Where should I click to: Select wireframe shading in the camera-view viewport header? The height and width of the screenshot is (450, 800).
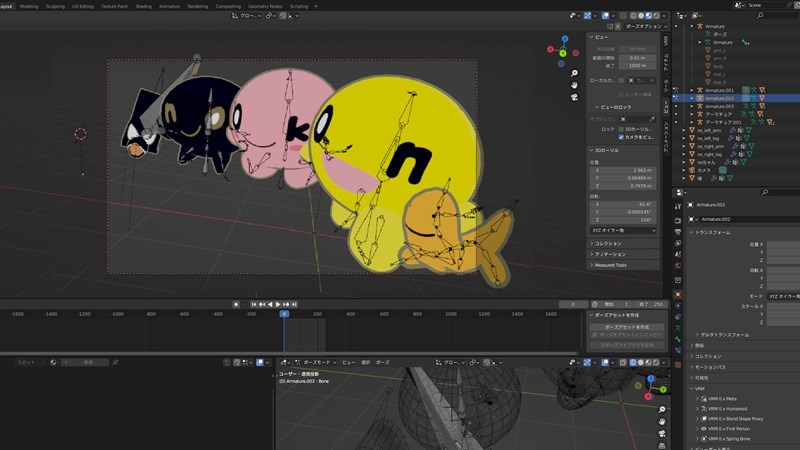tap(633, 16)
